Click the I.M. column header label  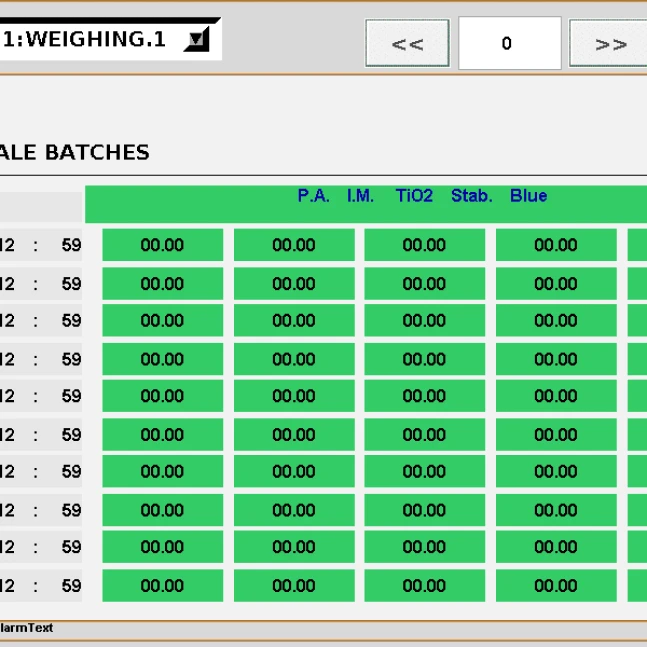pyautogui.click(x=360, y=196)
